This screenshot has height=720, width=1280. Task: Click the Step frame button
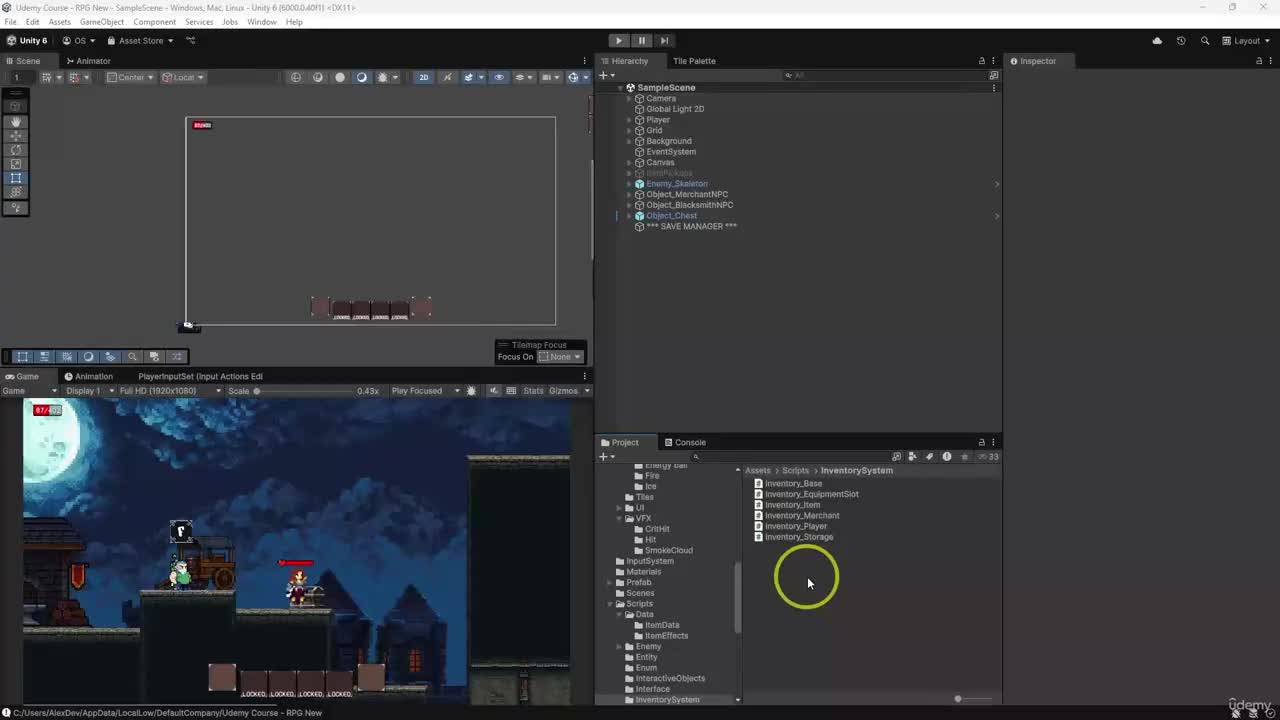664,41
